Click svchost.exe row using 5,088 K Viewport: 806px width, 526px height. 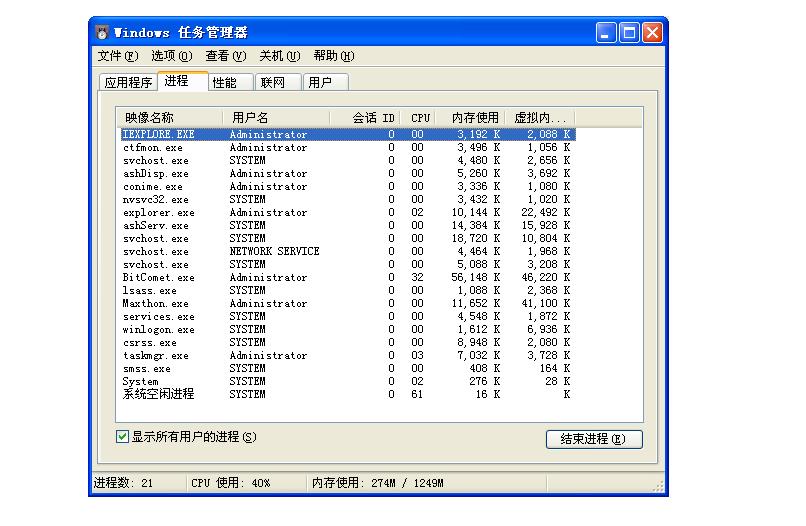point(348,264)
